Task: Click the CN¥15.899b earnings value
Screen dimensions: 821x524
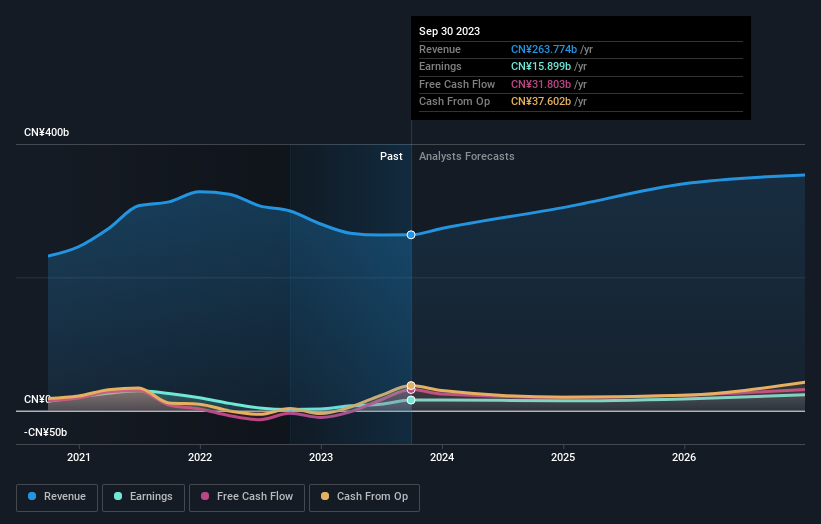Action: click(x=541, y=66)
